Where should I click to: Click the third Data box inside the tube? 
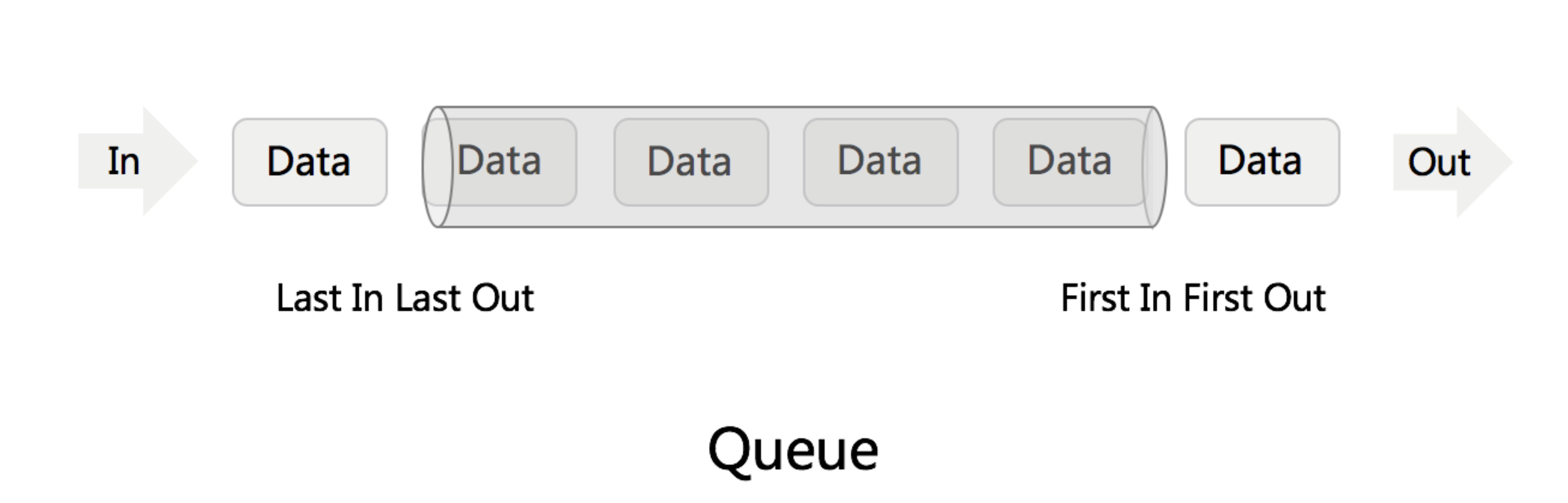pos(880,162)
